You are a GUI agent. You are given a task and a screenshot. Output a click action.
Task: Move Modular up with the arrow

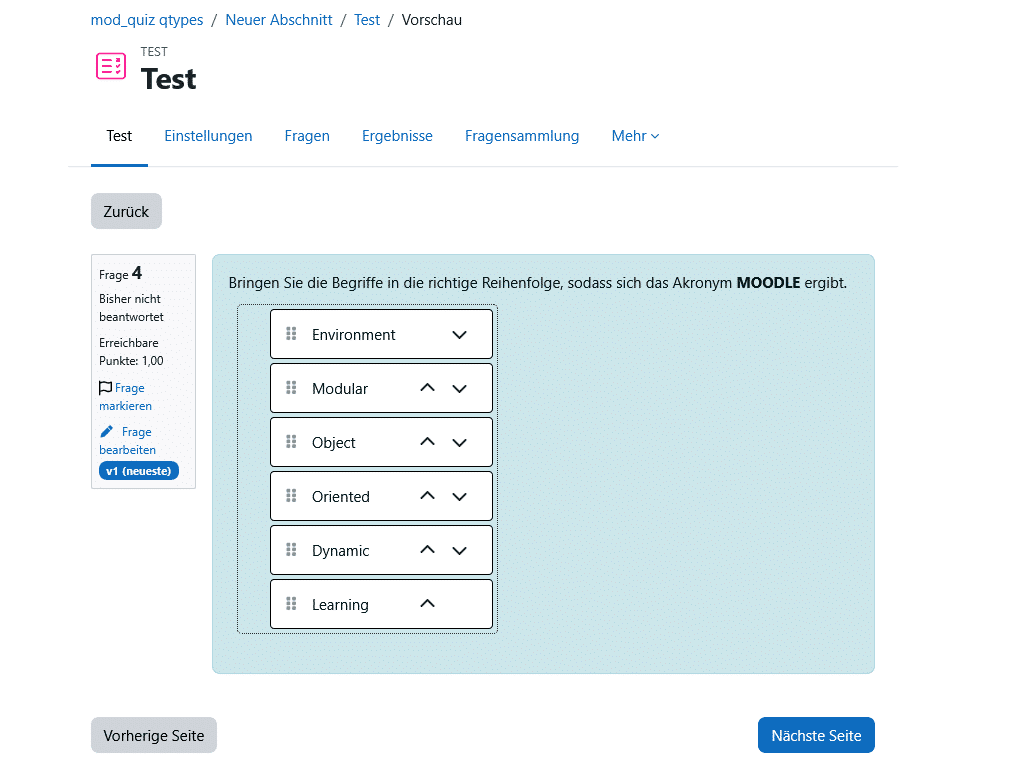pyautogui.click(x=428, y=388)
